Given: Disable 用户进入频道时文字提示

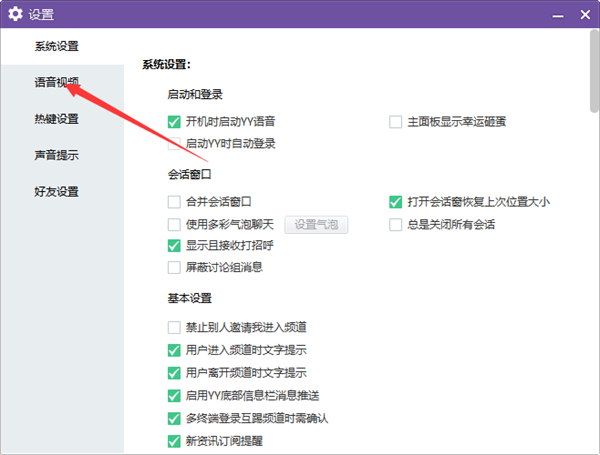Looking at the screenshot, I should click(174, 350).
